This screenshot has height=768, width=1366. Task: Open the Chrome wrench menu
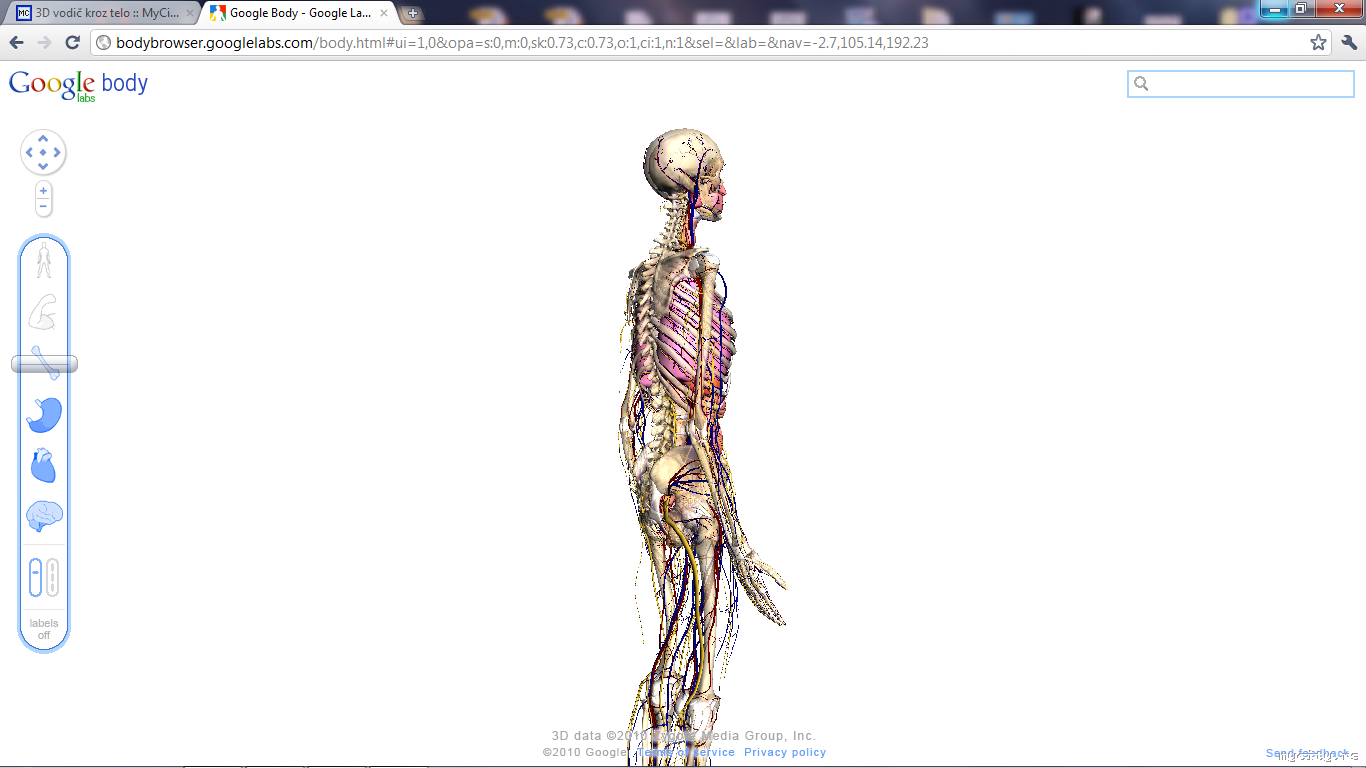1349,42
